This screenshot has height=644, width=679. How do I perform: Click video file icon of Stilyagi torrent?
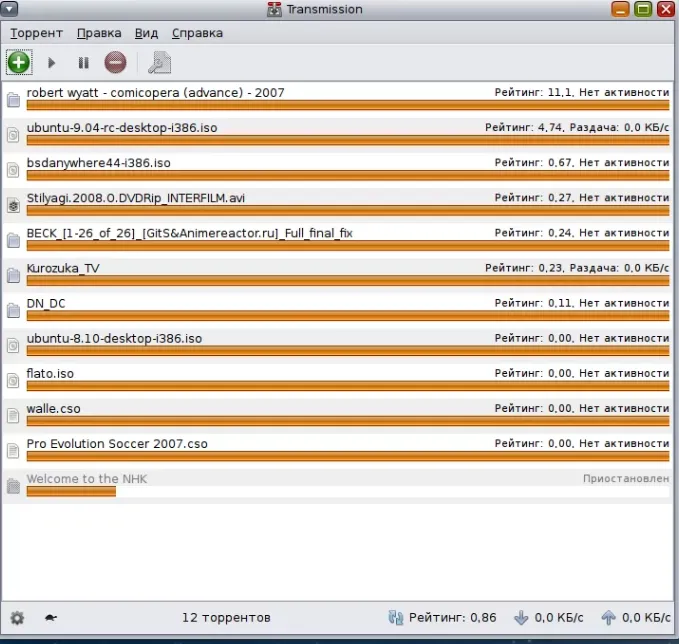click(13, 205)
